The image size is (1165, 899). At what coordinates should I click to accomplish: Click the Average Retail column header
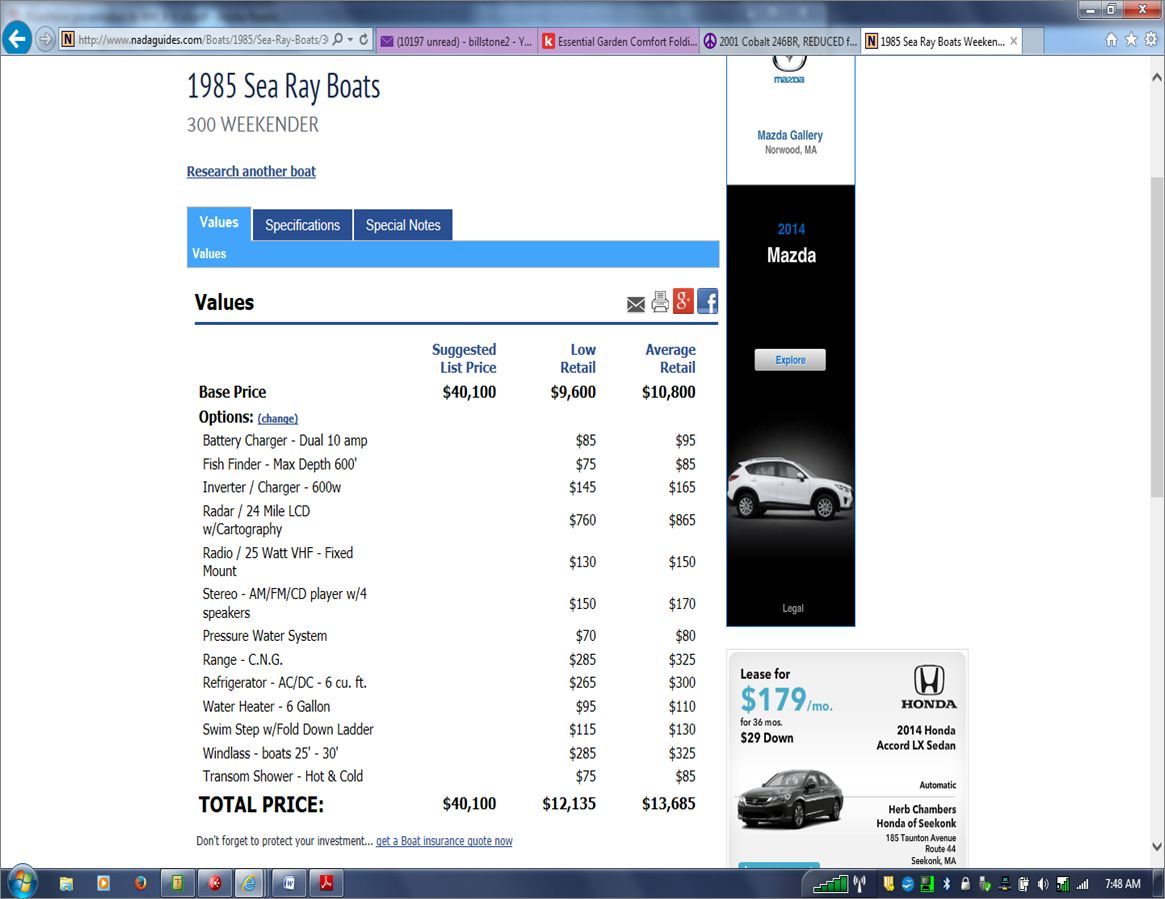(x=670, y=358)
